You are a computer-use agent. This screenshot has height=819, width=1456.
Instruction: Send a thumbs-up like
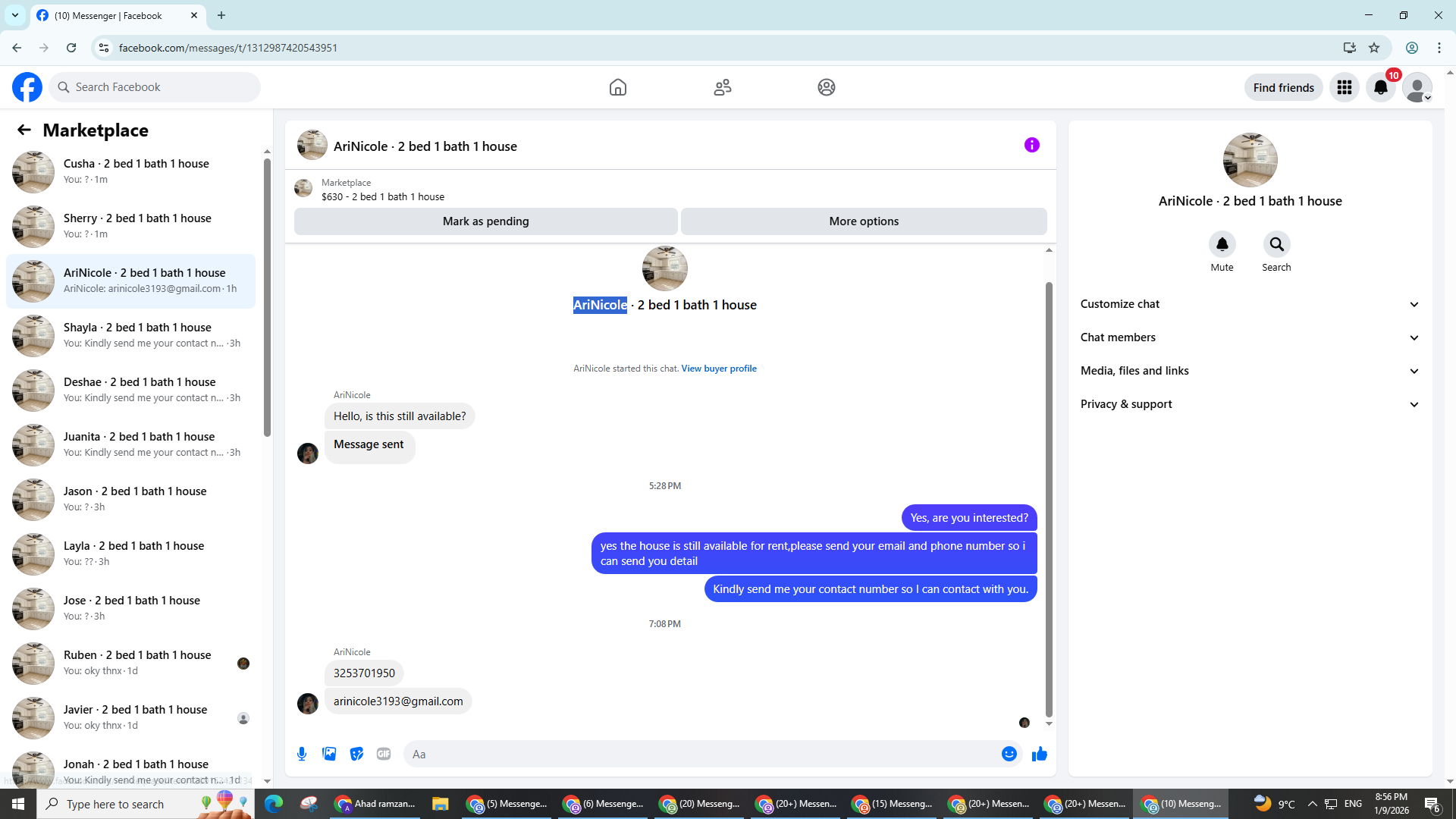click(x=1039, y=754)
